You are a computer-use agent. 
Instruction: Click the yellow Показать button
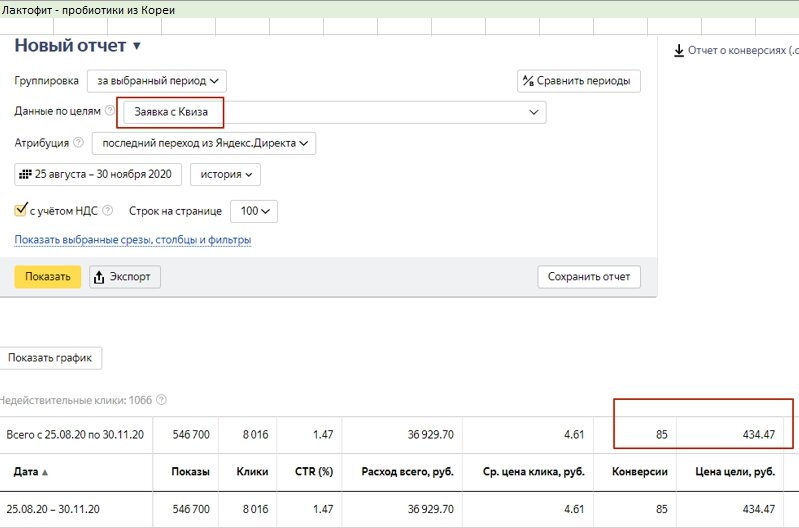(47, 277)
